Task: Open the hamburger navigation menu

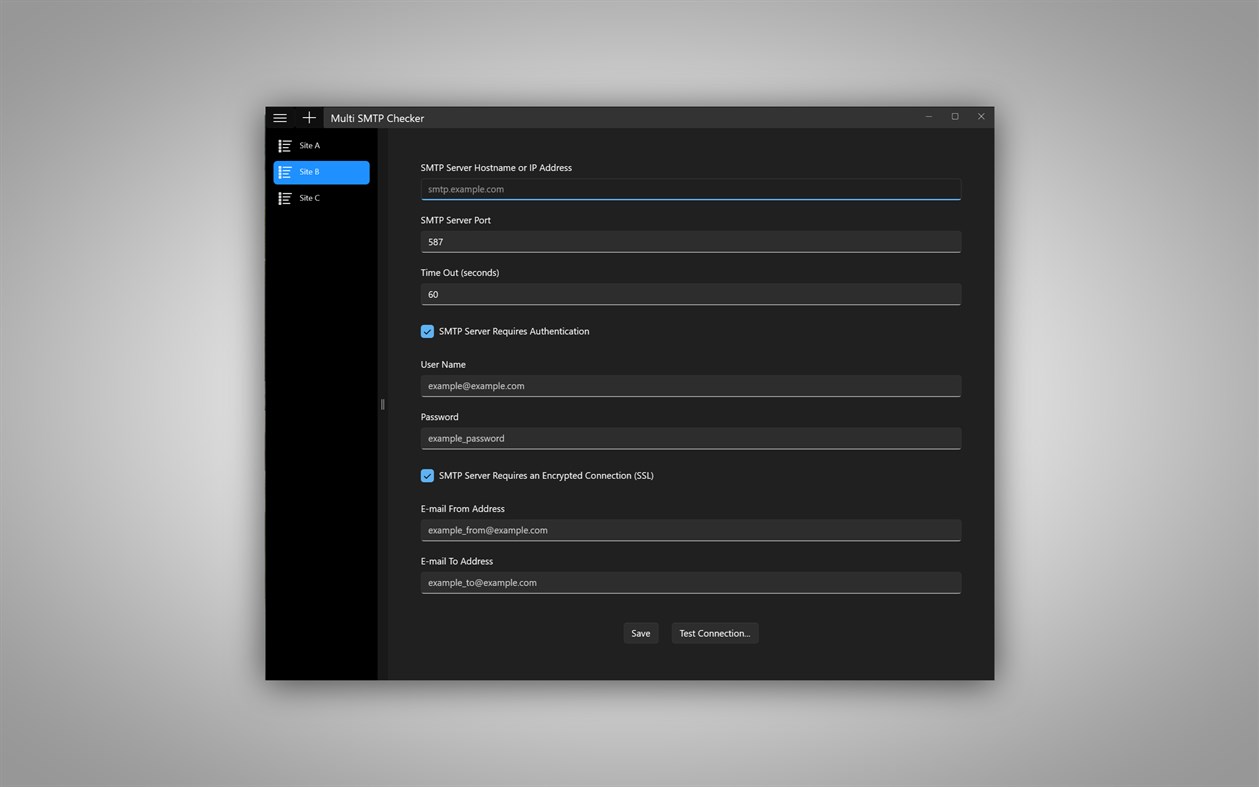Action: [280, 117]
